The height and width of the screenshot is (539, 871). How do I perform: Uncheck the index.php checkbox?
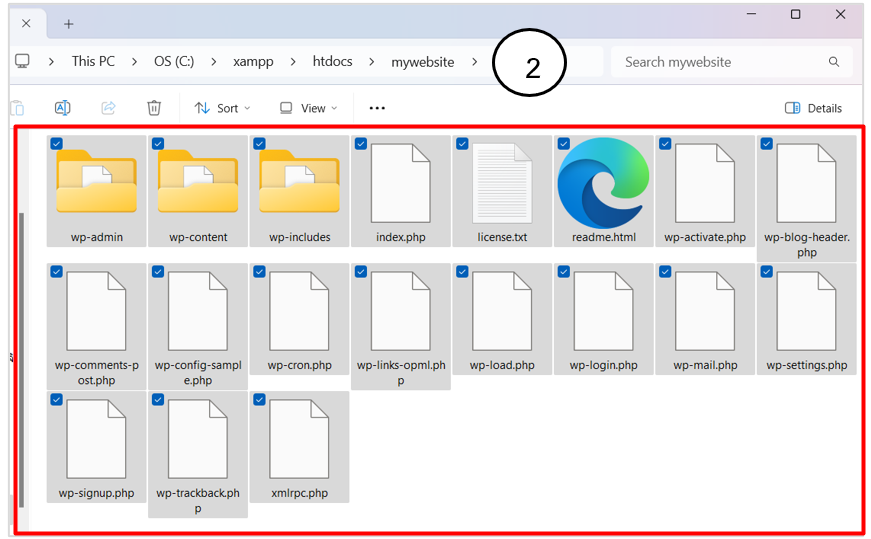[360, 144]
